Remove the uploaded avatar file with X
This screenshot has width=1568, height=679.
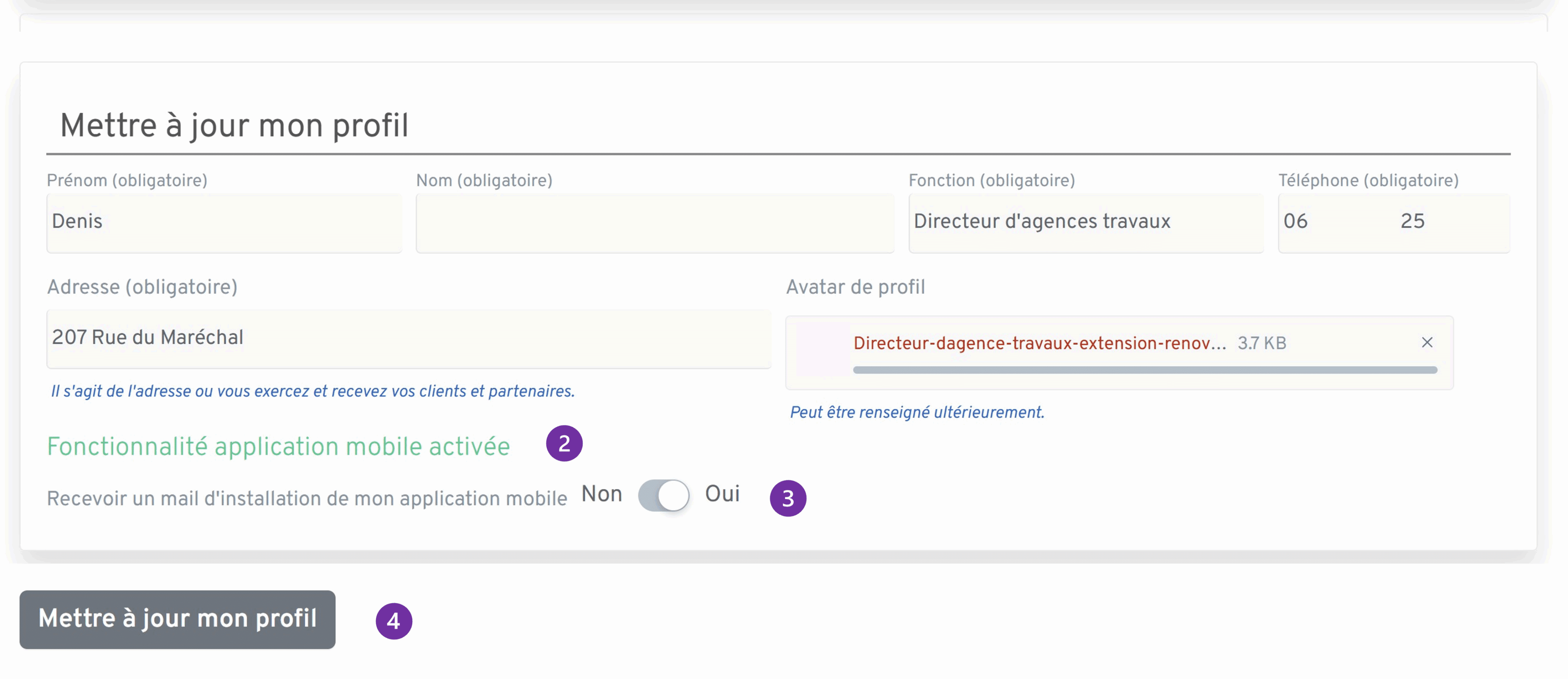[1427, 343]
